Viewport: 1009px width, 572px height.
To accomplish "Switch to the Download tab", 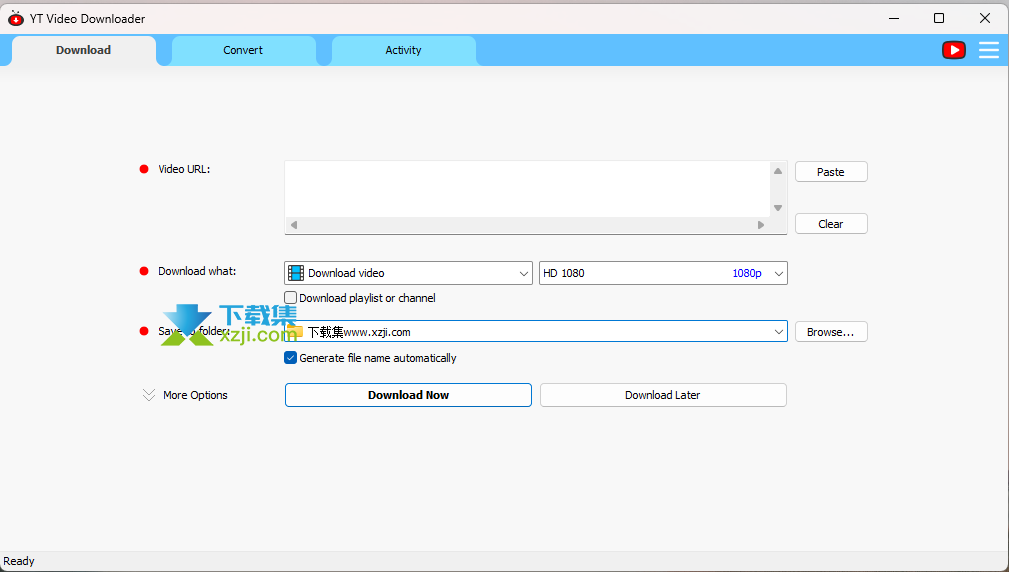I will tap(84, 50).
